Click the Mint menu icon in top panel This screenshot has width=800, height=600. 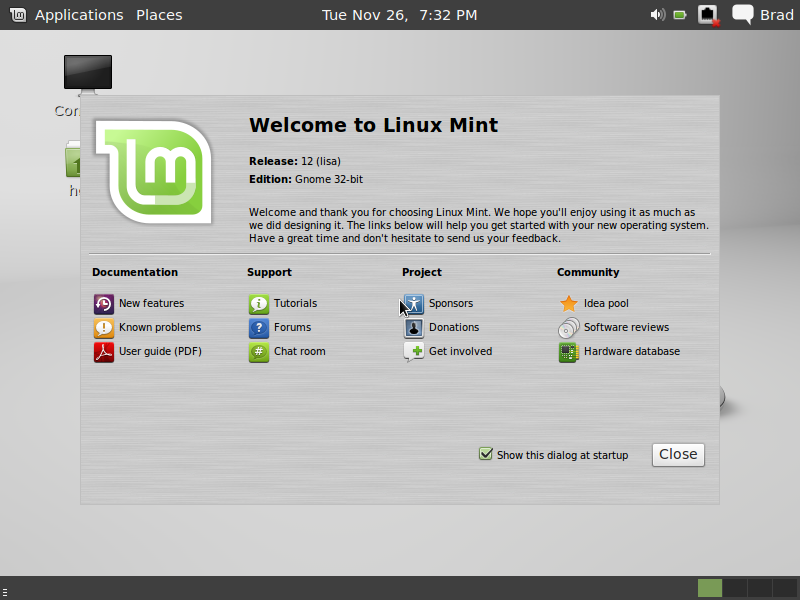(x=18, y=15)
